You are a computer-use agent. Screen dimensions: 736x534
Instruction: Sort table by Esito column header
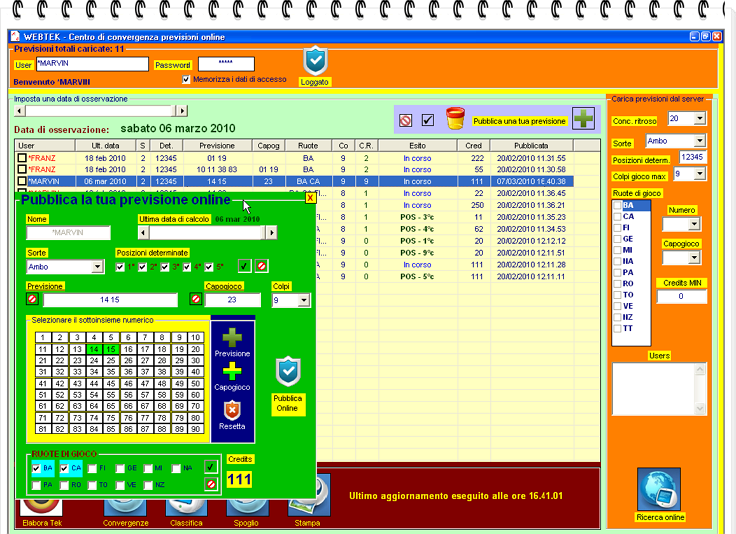point(417,145)
